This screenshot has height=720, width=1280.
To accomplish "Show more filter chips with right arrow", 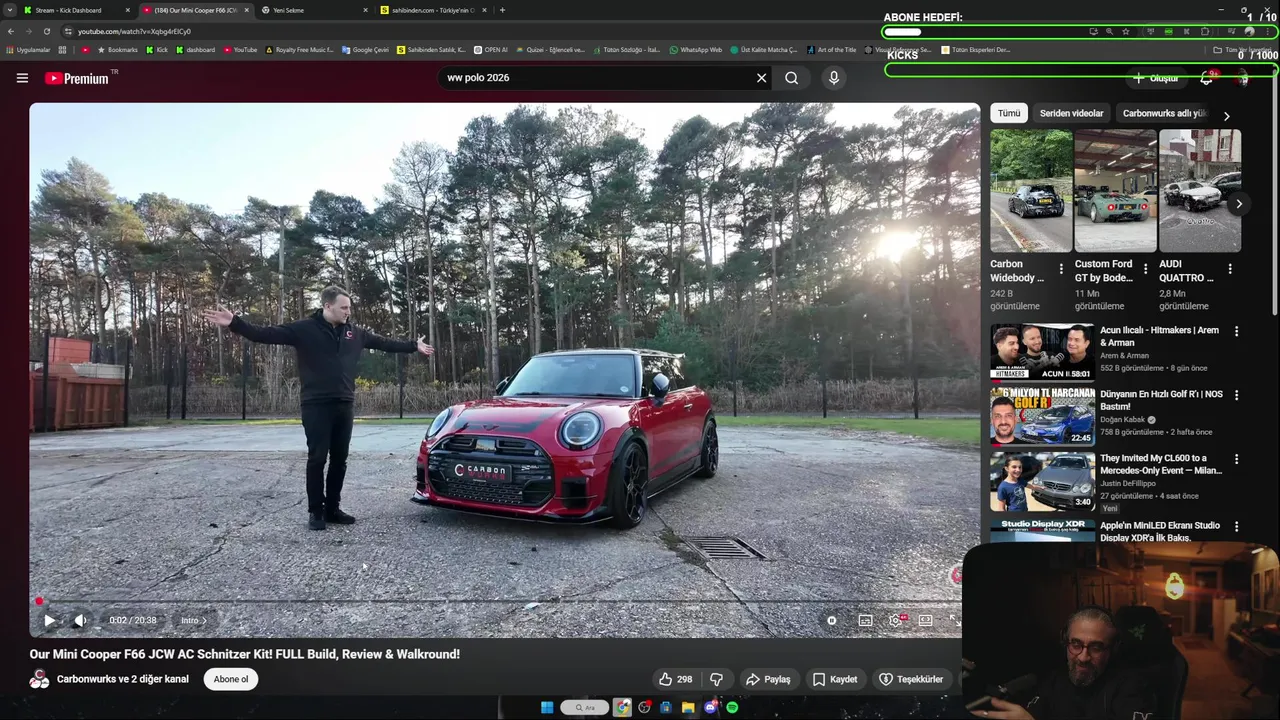I will [1227, 115].
